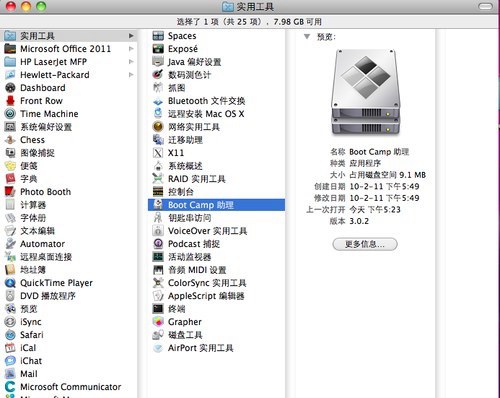Expand the HP LaserJet MFP arrow
The image size is (500, 398).
tap(131, 62)
